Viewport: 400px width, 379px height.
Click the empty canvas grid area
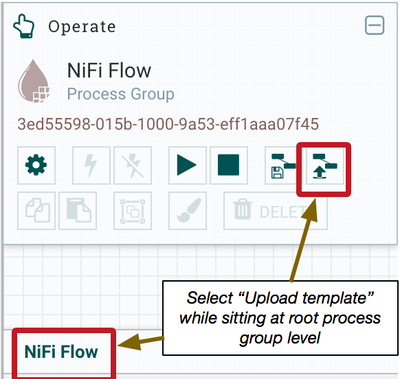pos(83,287)
